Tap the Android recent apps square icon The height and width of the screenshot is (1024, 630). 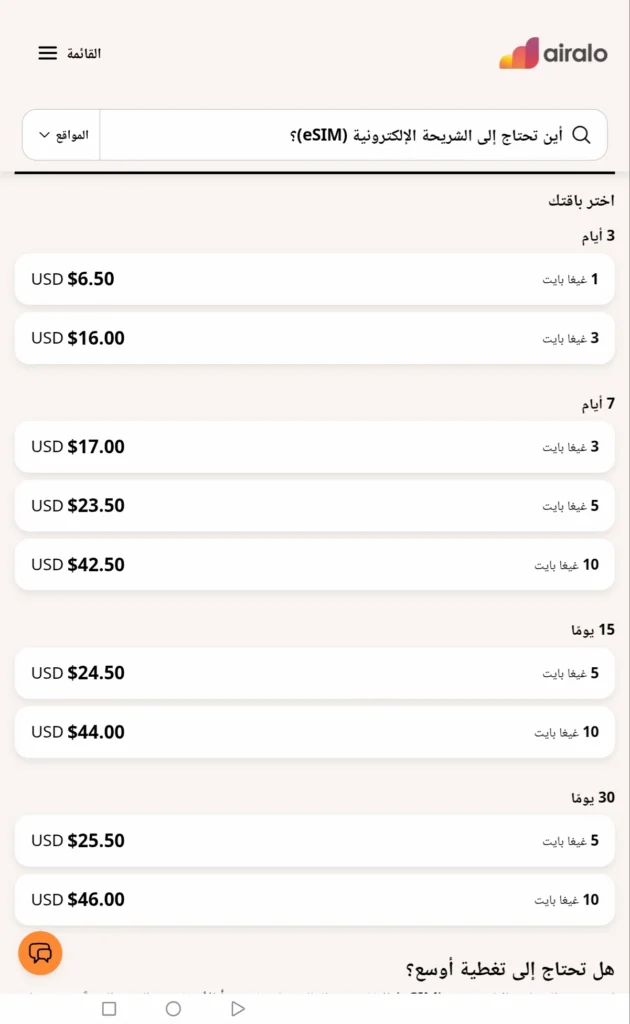pyautogui.click(x=109, y=1009)
